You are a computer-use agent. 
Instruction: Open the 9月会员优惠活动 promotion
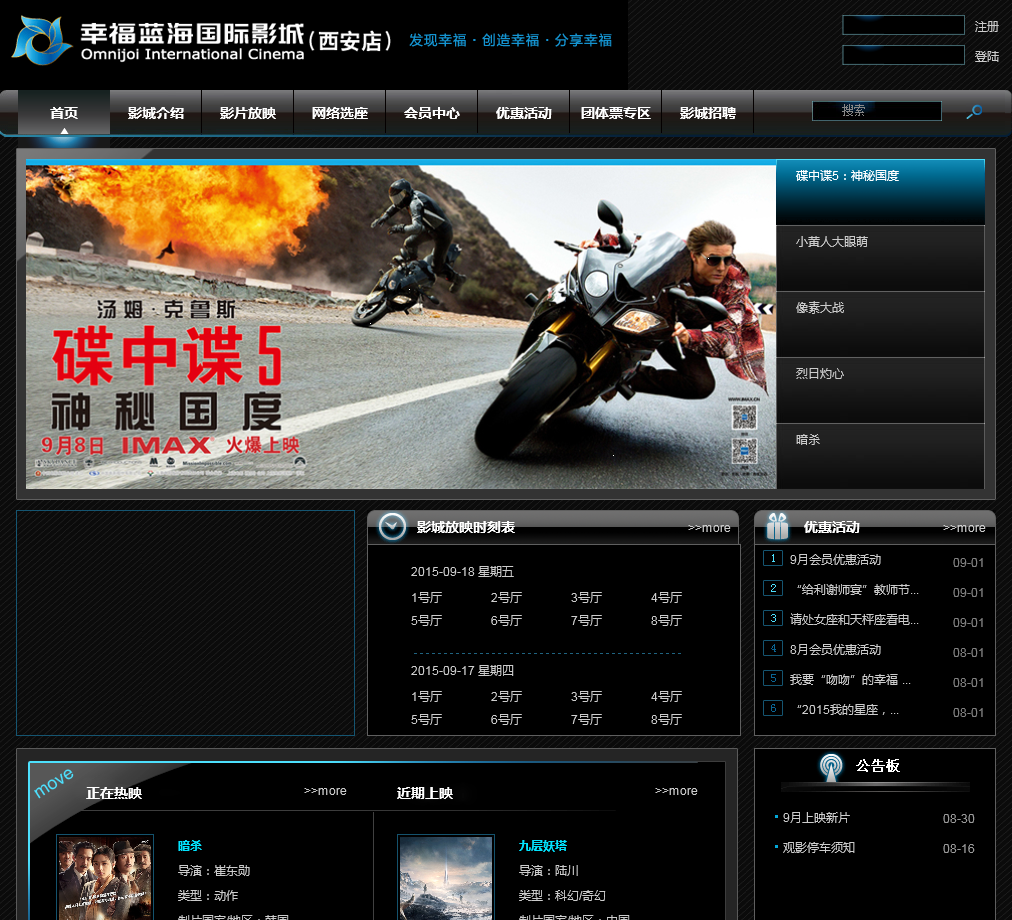tap(835, 560)
